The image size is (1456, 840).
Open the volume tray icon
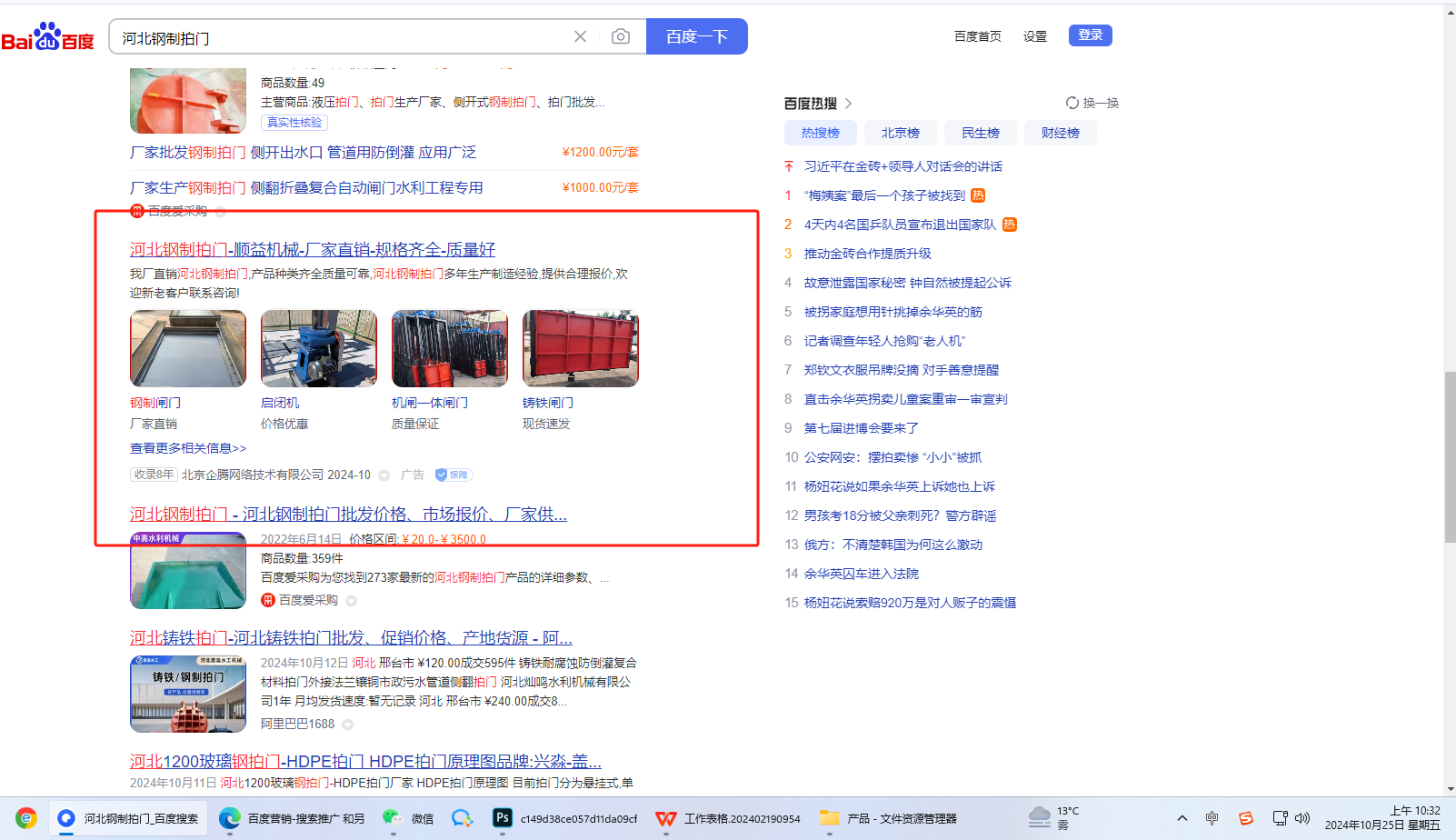tap(1302, 818)
